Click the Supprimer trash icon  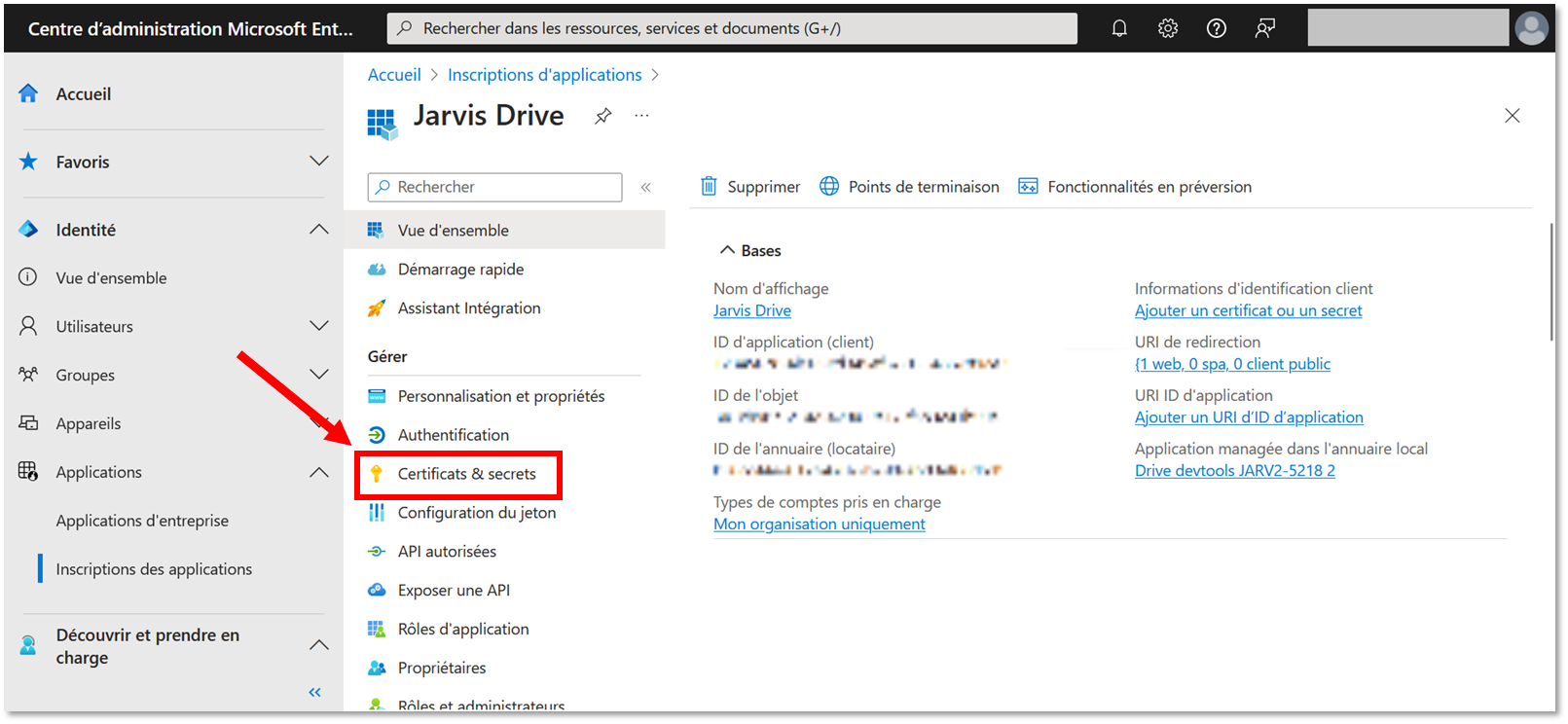[709, 186]
